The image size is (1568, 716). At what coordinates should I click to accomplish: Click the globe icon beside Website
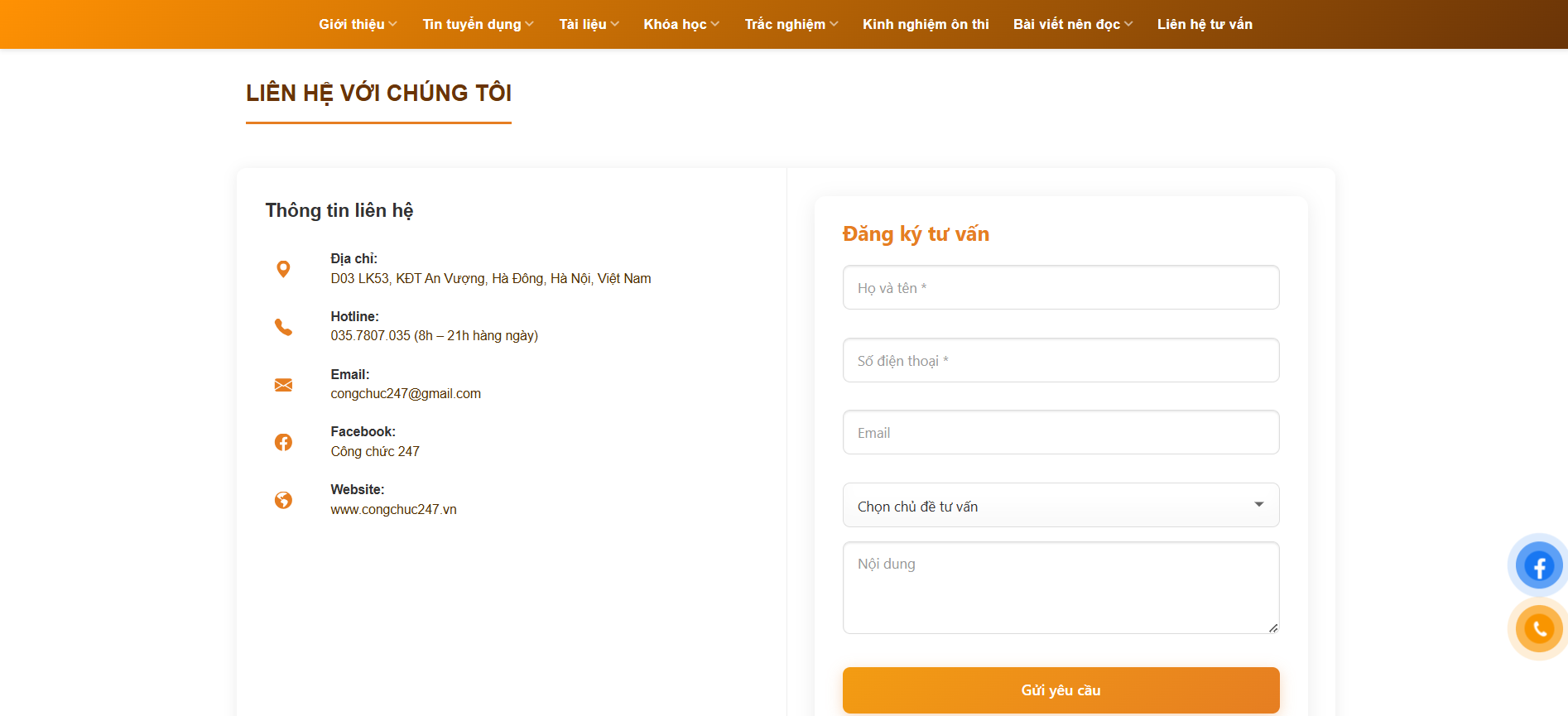[283, 500]
